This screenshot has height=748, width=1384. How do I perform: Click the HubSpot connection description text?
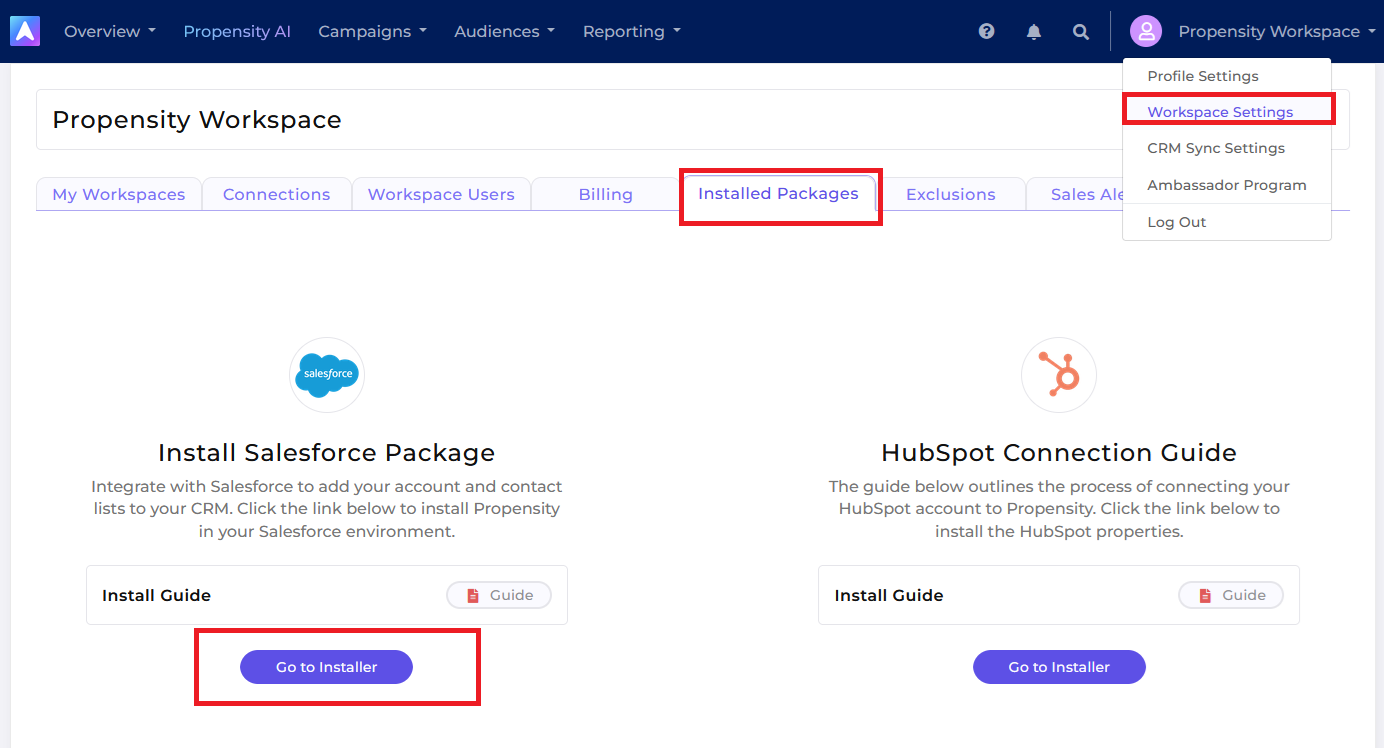(x=1059, y=509)
